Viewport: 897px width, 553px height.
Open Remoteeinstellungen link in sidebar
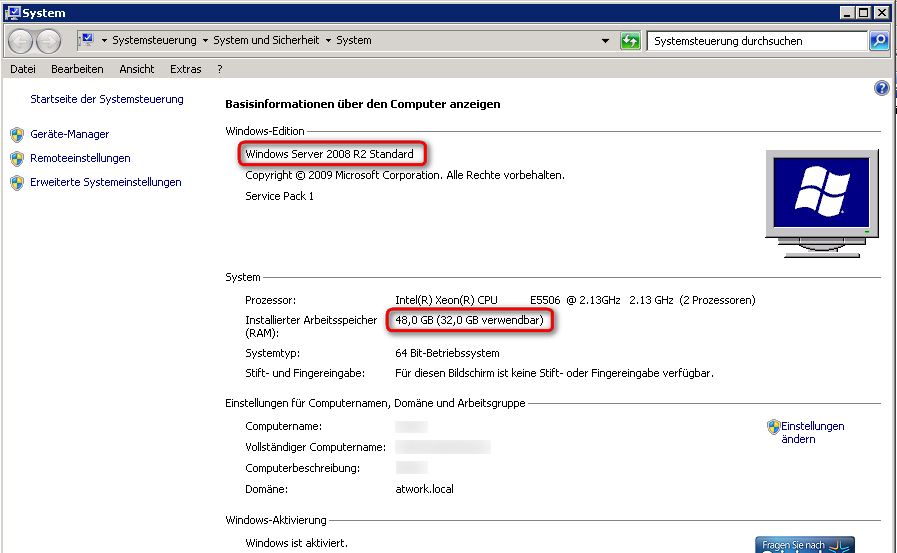point(80,158)
